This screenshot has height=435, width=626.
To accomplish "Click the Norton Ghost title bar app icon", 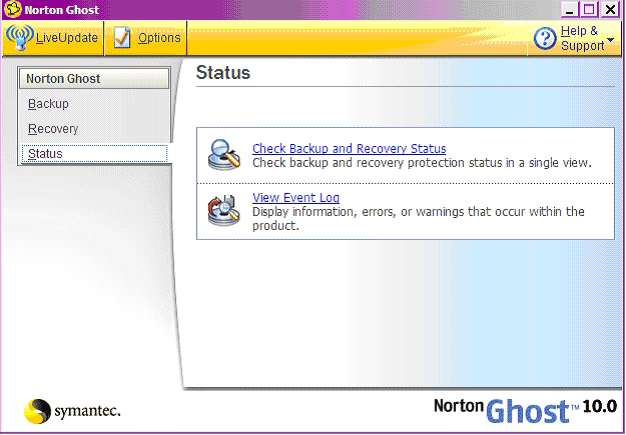I will (x=12, y=9).
